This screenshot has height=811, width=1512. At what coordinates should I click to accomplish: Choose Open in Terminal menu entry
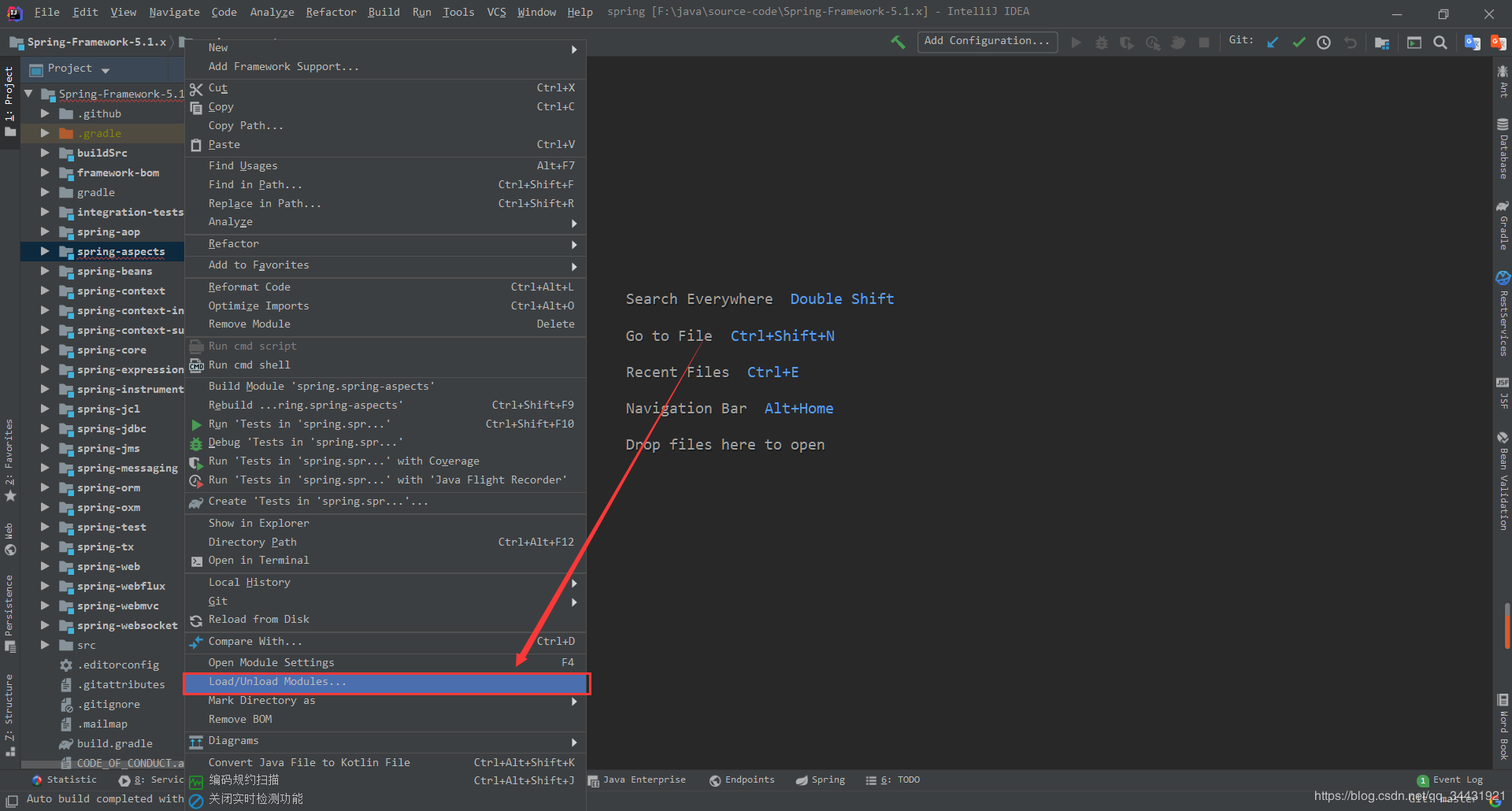coord(386,561)
